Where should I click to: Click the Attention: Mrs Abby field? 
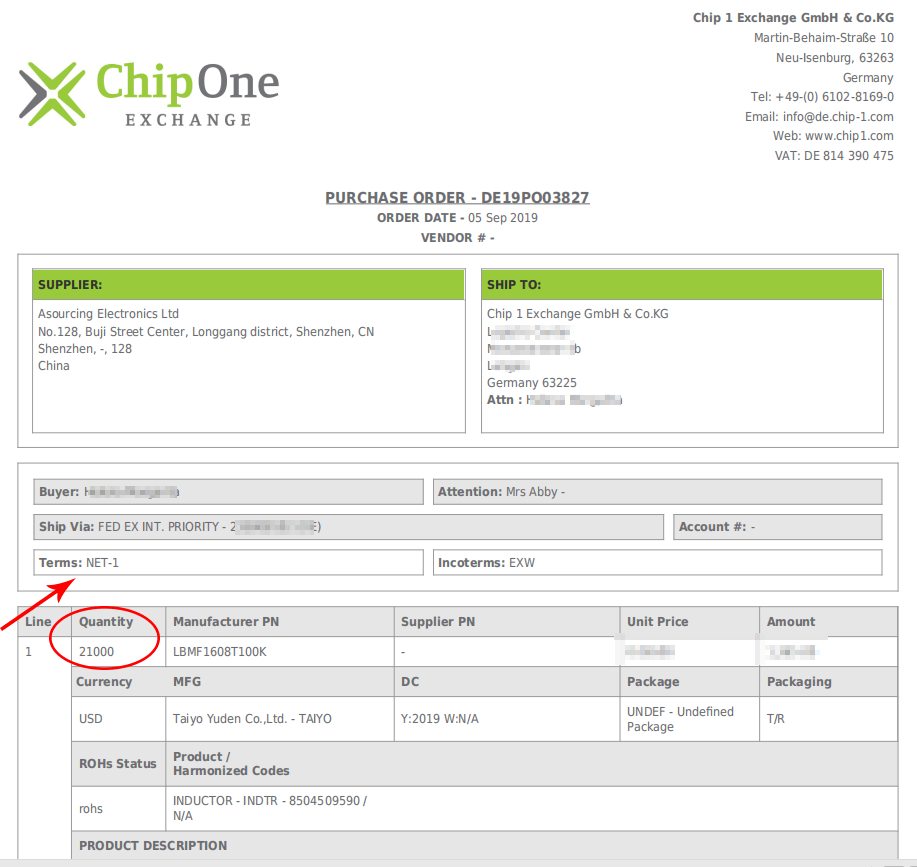[x=657, y=492]
